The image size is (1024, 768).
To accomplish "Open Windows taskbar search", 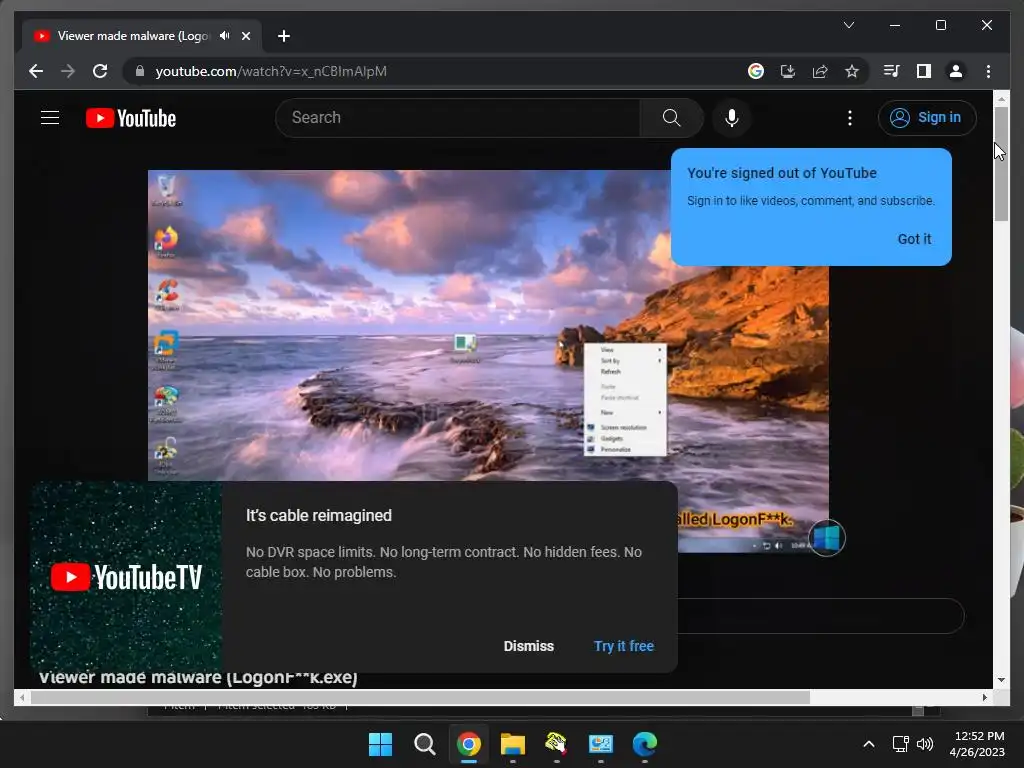I will (424, 744).
